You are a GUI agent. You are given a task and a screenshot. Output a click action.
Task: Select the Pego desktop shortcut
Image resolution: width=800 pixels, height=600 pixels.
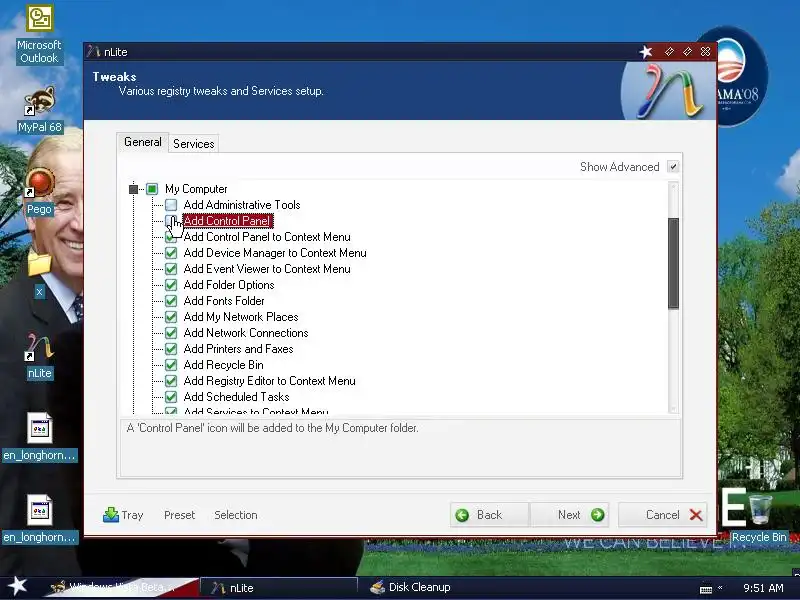(x=39, y=191)
